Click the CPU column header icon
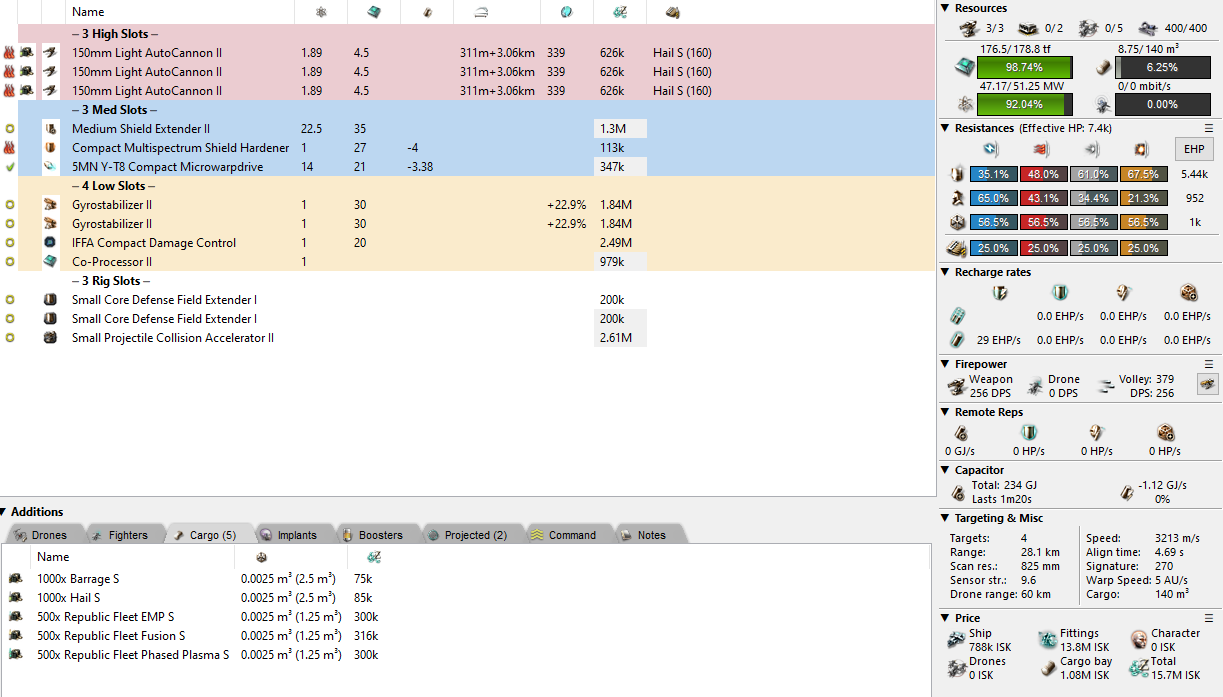 [373, 12]
